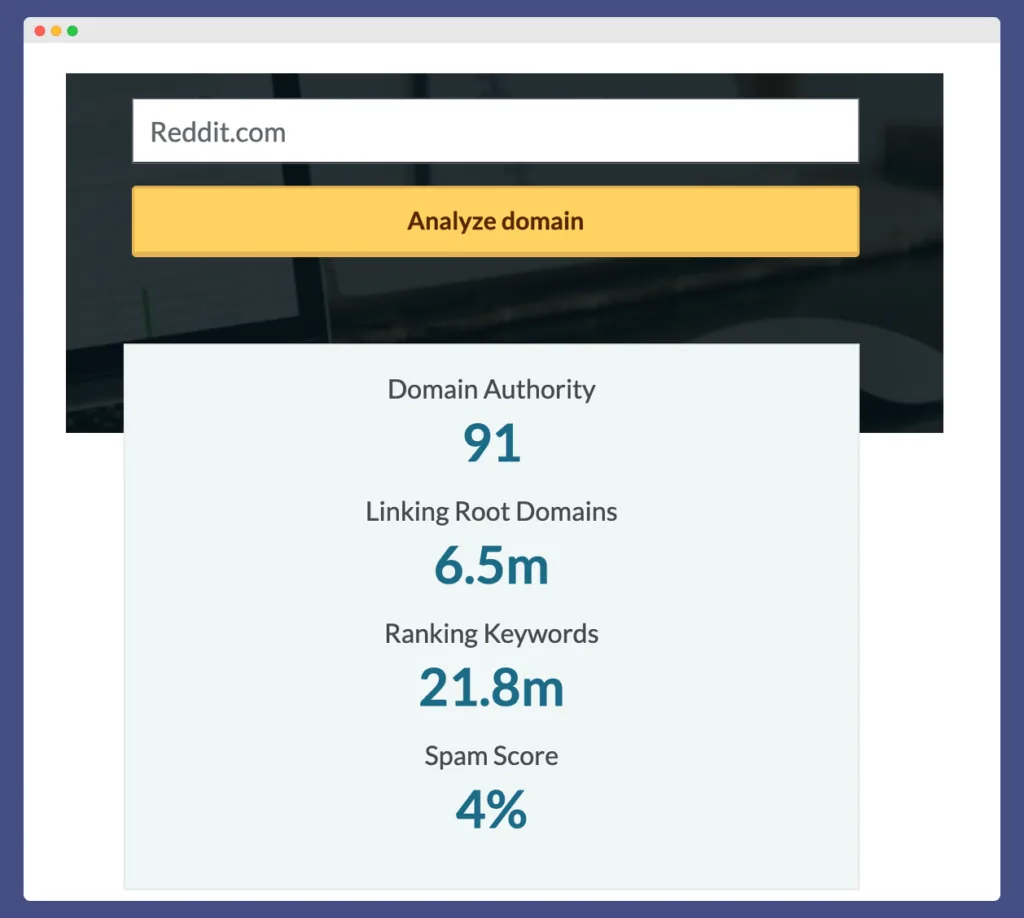Click the Domain Authority score 91
This screenshot has width=1024, height=918.
[491, 443]
